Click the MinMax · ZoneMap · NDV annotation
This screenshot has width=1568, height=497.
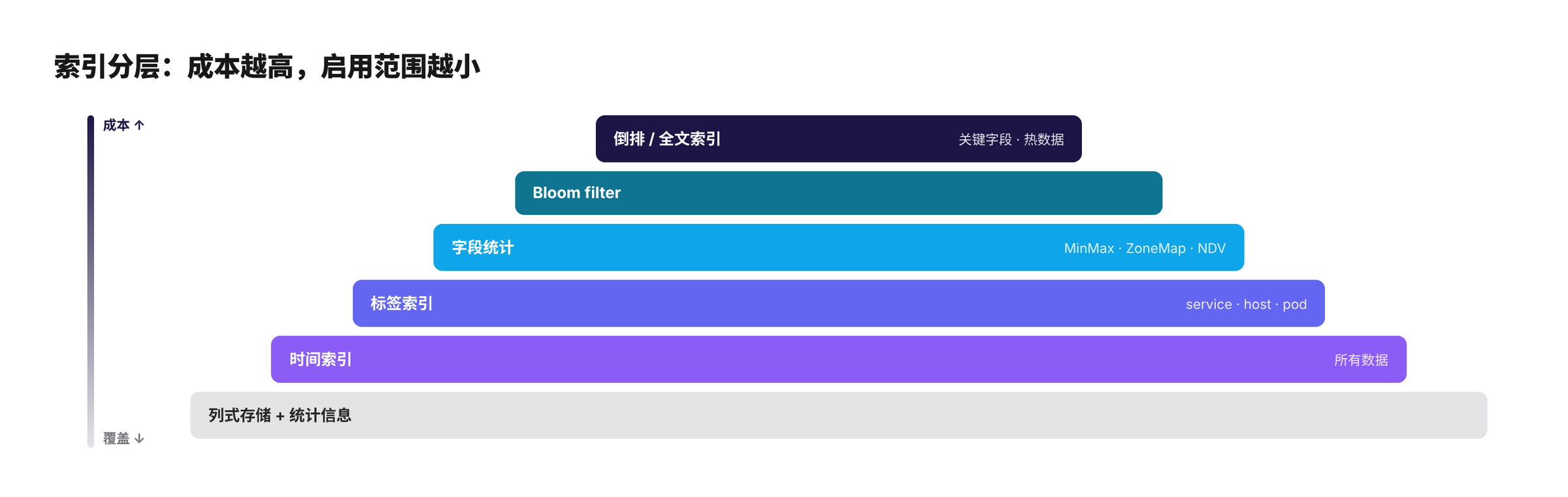(1145, 248)
